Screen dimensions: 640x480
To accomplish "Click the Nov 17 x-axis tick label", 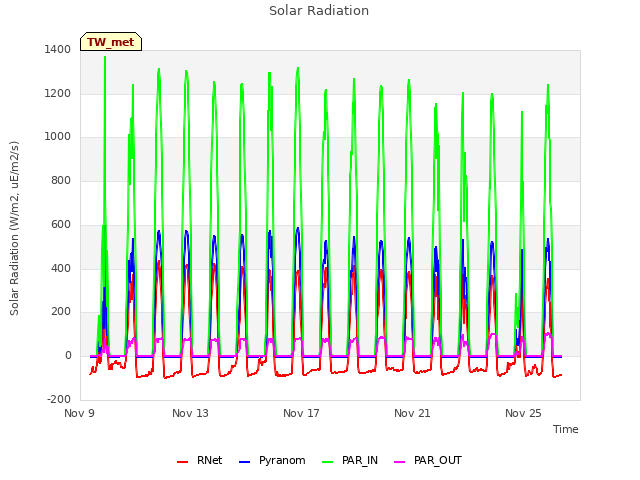I will (301, 413).
